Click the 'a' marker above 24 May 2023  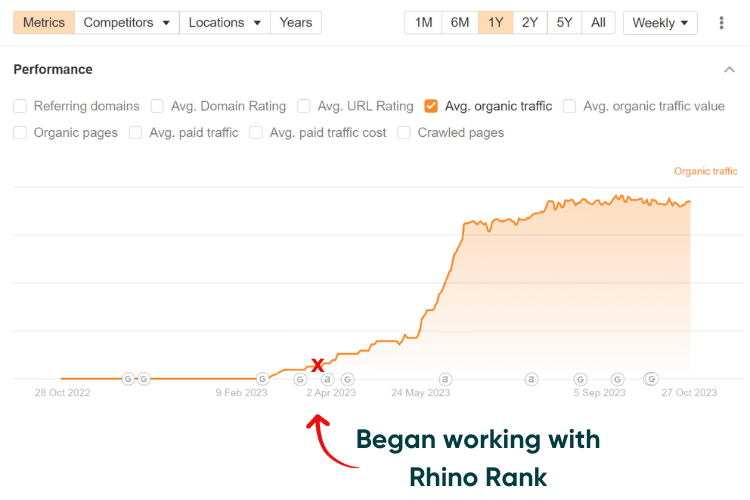pyautogui.click(x=445, y=379)
